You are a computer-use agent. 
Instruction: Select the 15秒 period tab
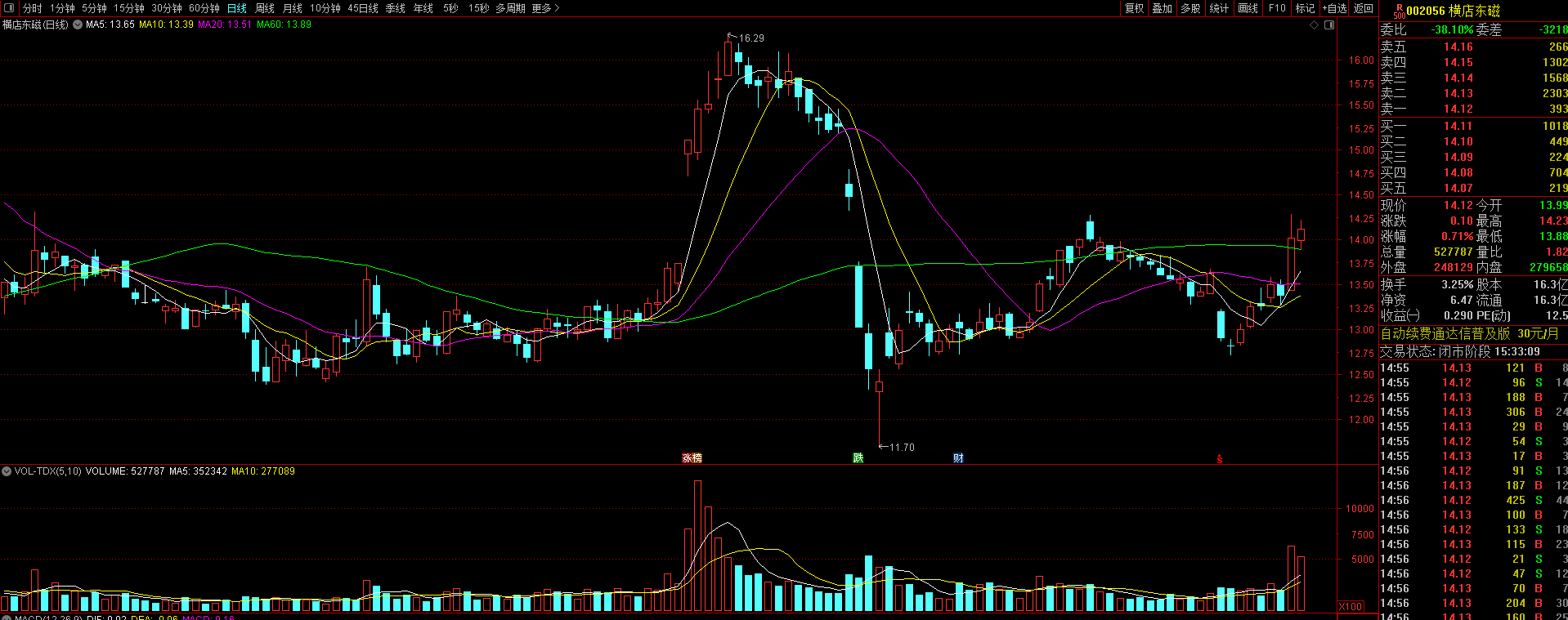(478, 8)
